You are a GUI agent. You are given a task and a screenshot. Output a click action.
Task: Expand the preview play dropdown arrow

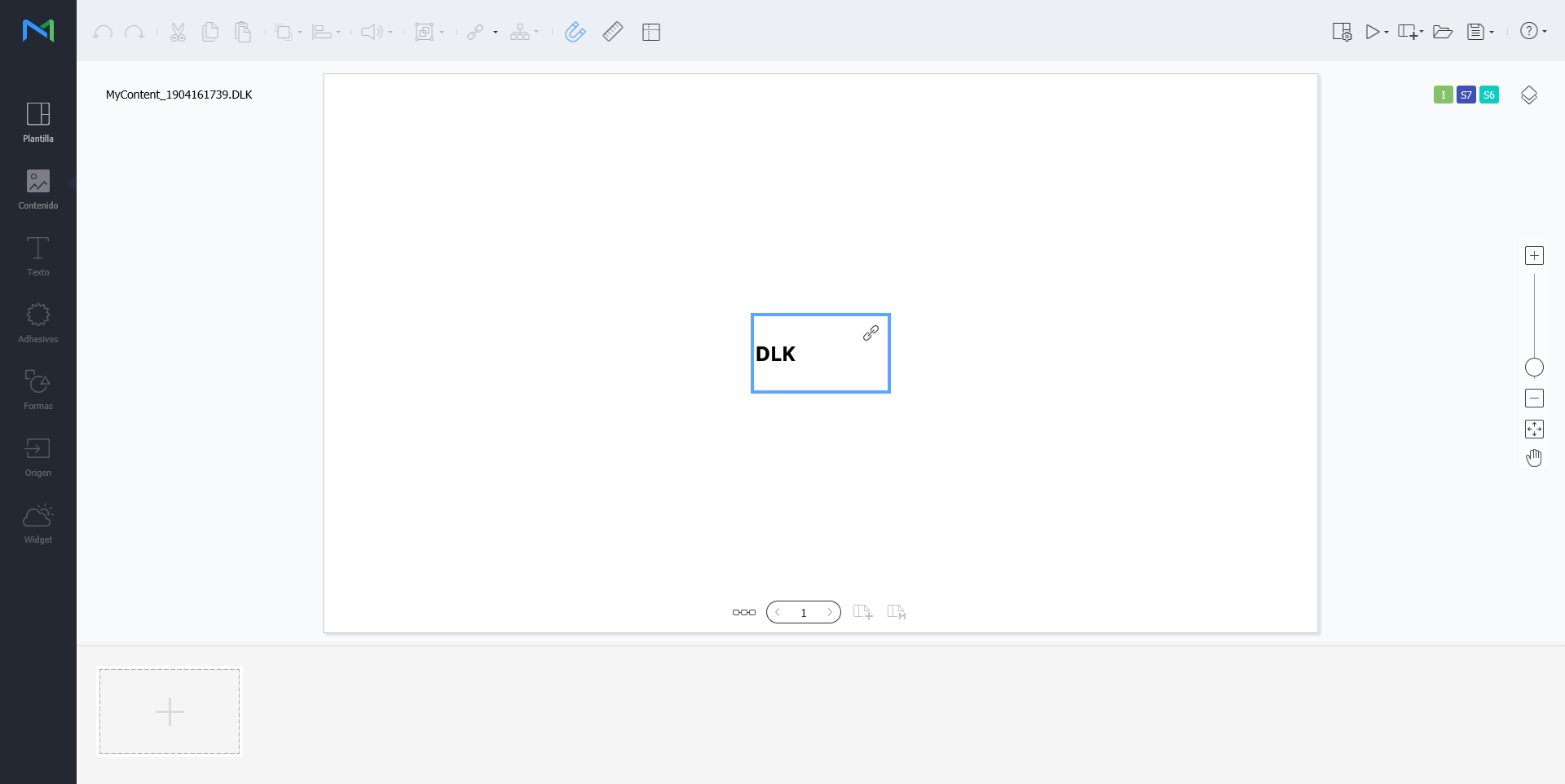1386,33
